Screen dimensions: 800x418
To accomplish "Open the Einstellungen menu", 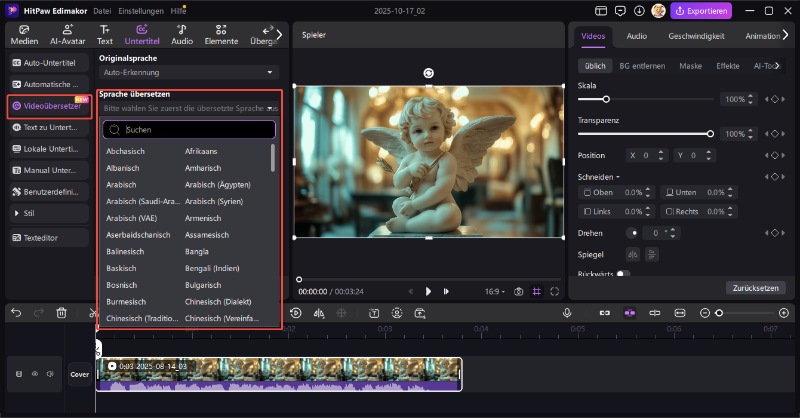I will 141,11.
